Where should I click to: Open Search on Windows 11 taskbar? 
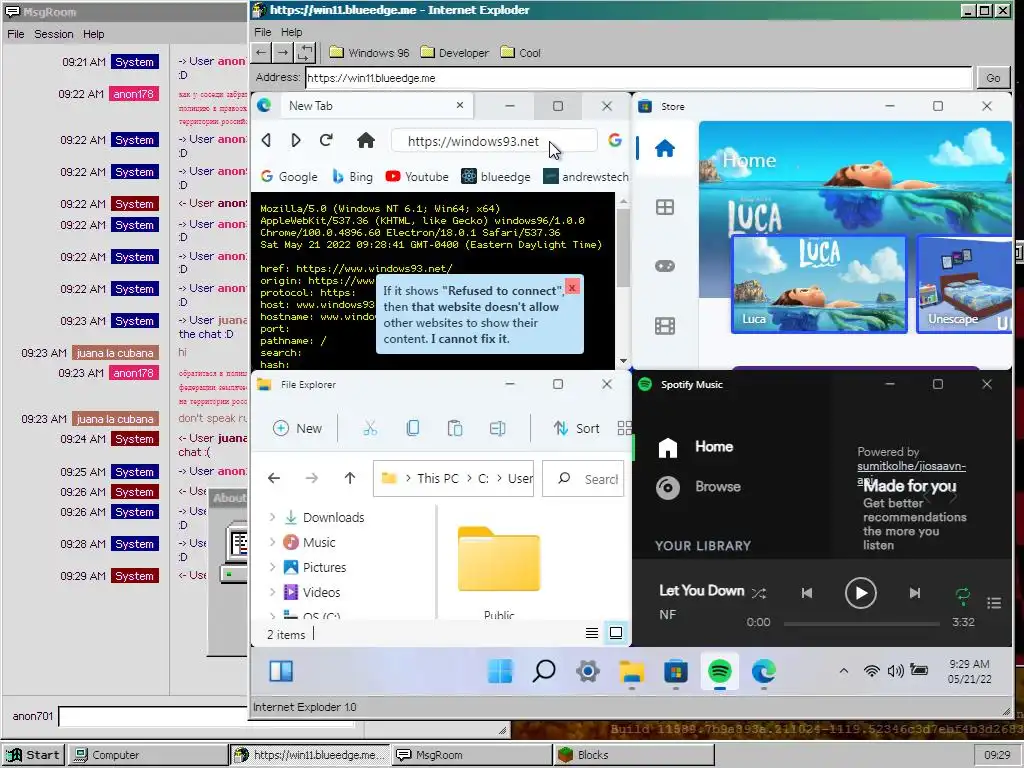[x=544, y=671]
